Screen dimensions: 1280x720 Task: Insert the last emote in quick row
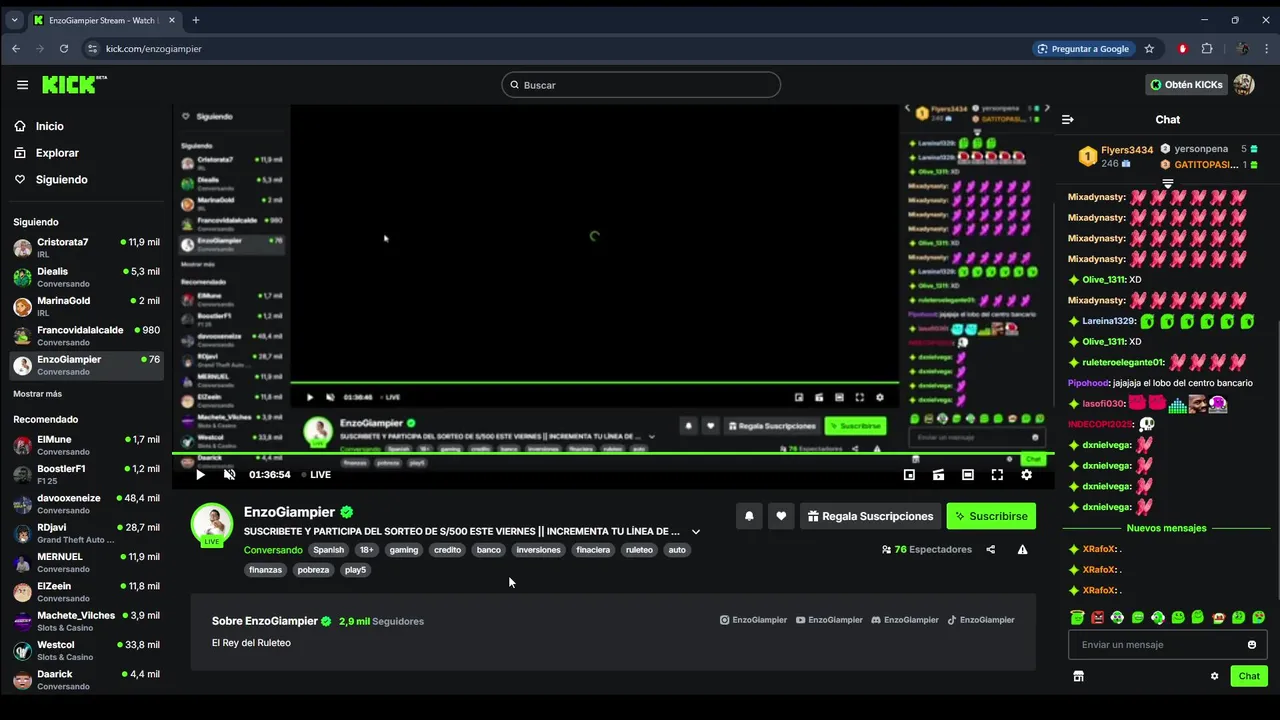(x=1258, y=617)
